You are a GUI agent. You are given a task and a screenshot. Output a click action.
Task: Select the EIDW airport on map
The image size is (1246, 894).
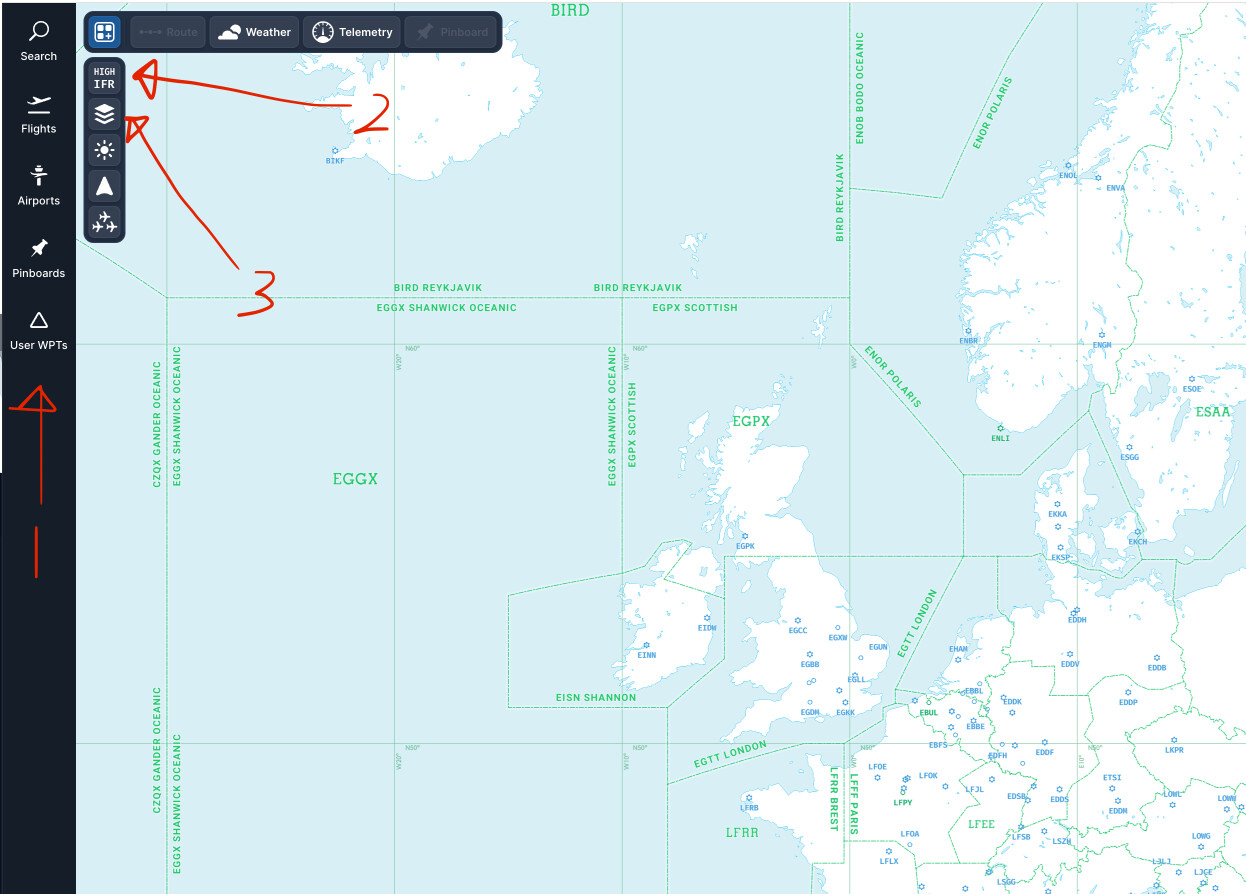[x=708, y=619]
